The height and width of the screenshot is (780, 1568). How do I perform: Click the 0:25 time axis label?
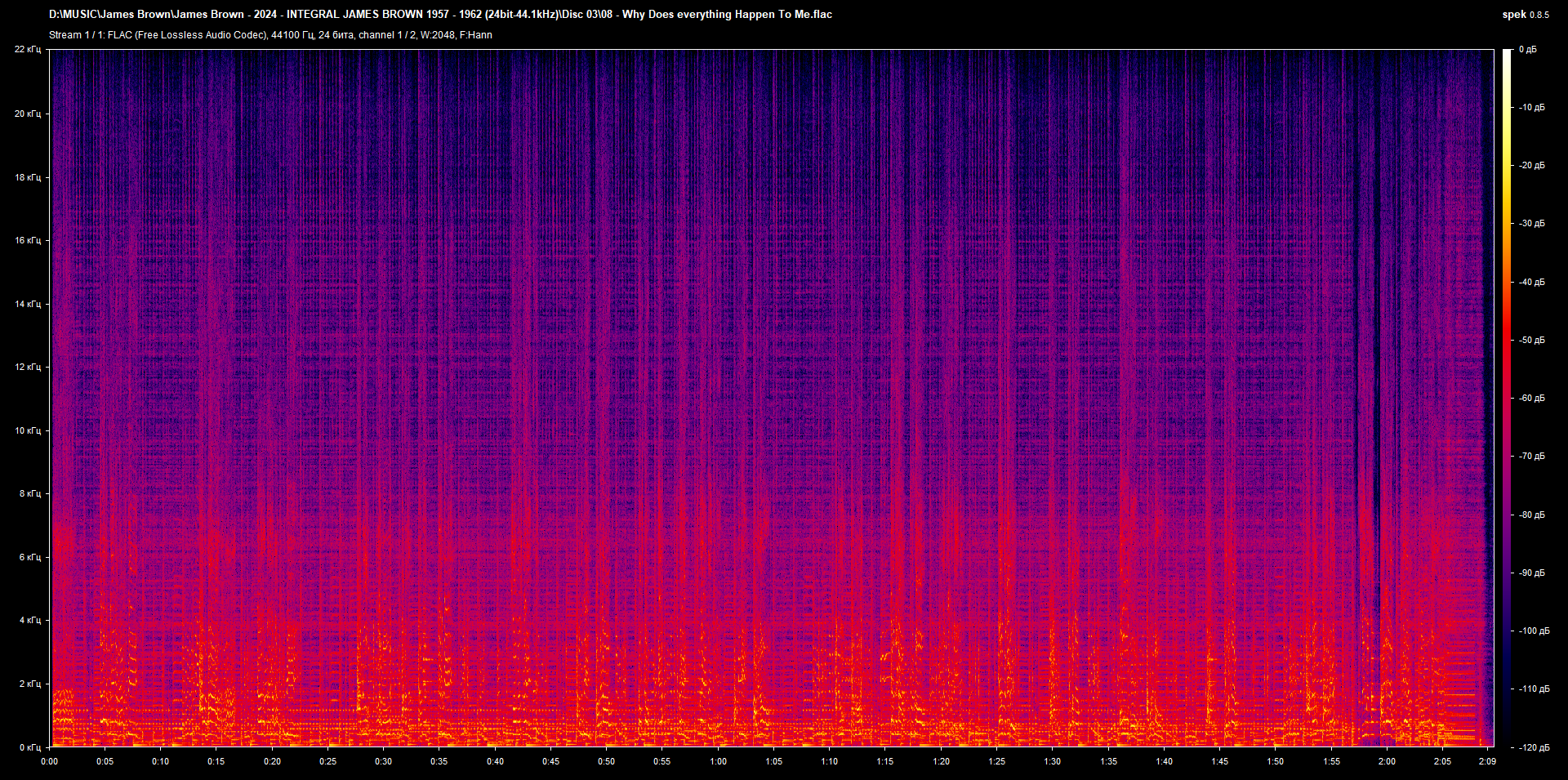[327, 761]
